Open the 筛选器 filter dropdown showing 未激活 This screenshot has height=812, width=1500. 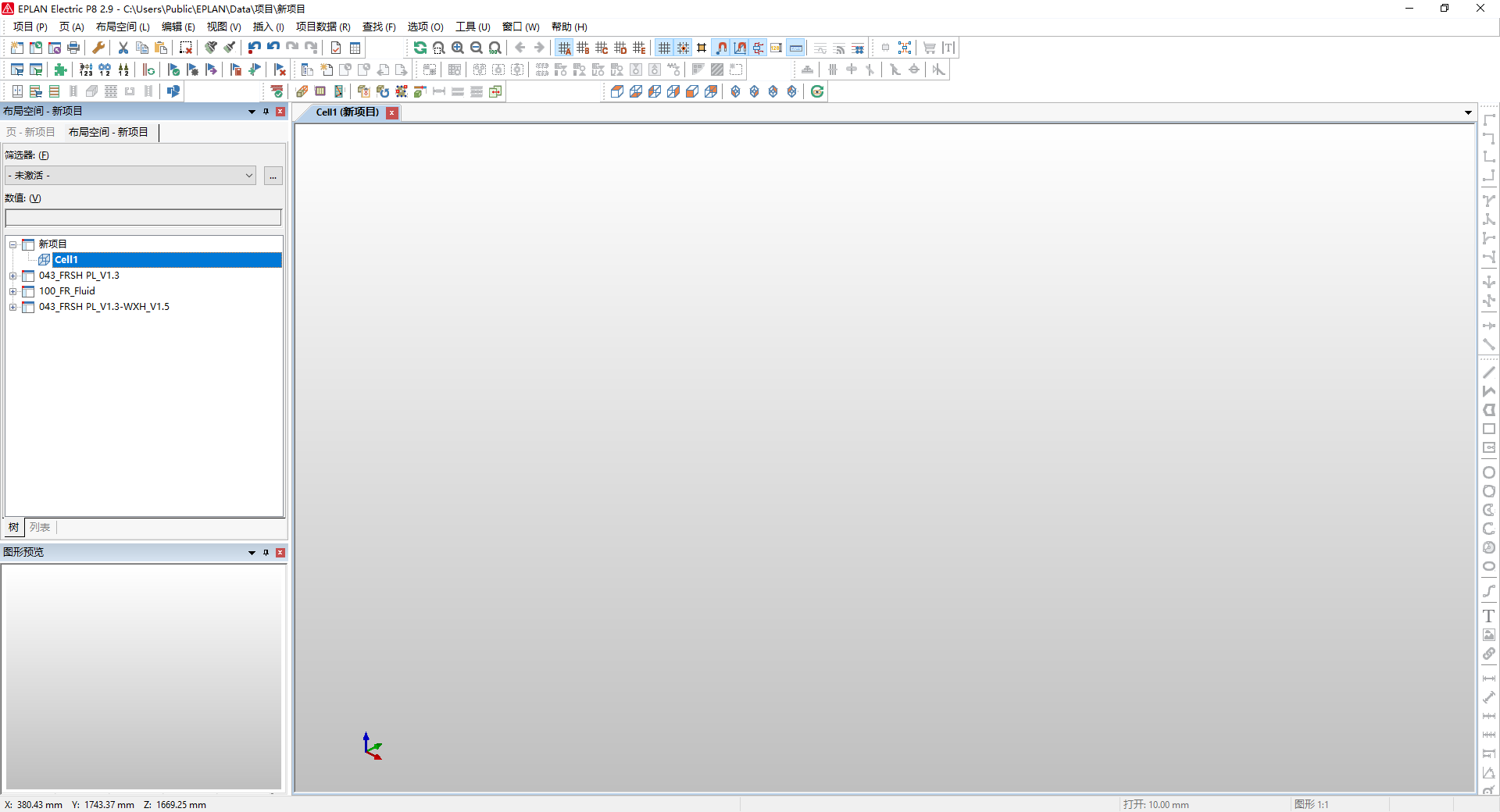247,175
